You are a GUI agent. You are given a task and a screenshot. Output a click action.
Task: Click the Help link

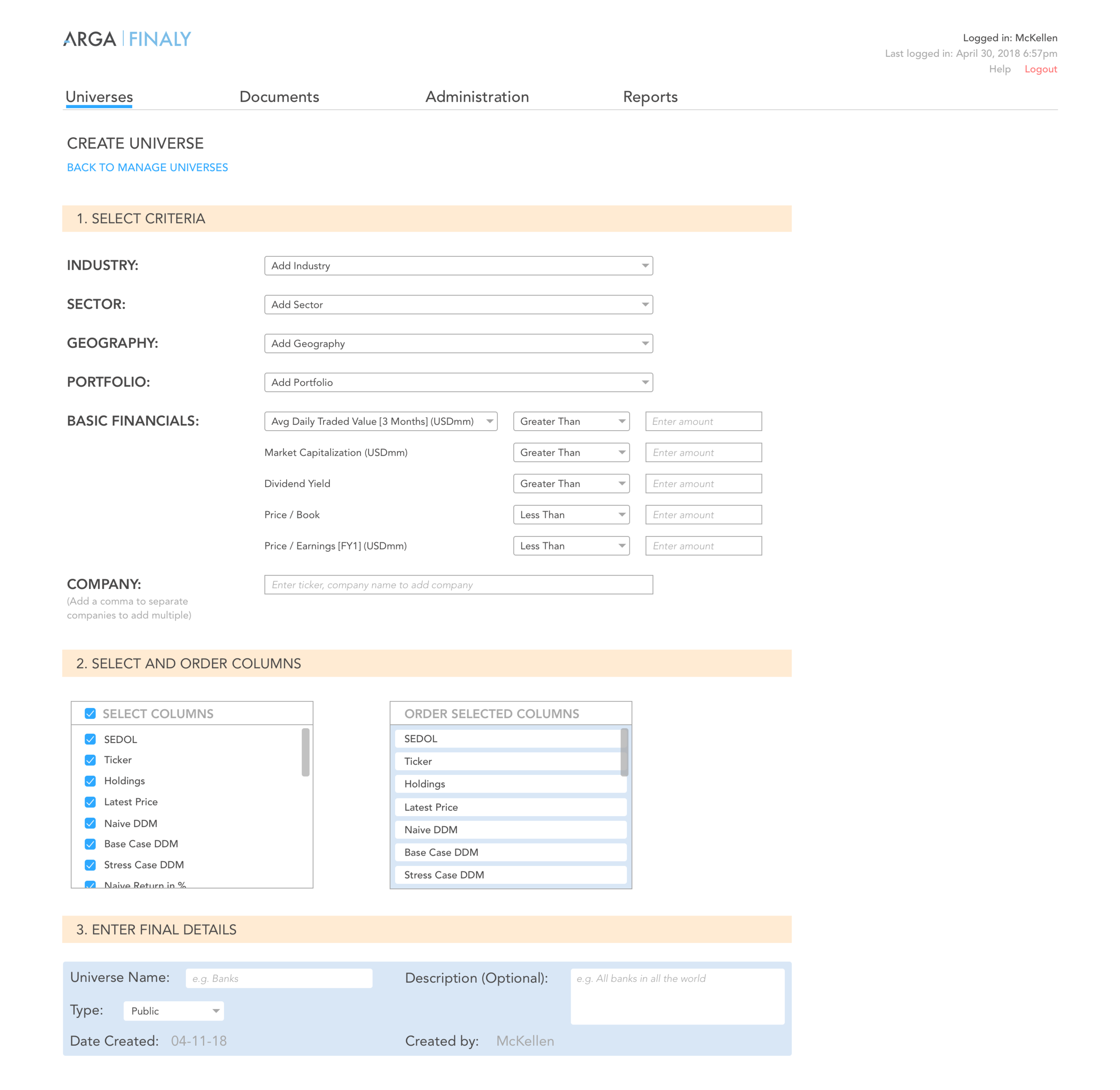tap(999, 69)
